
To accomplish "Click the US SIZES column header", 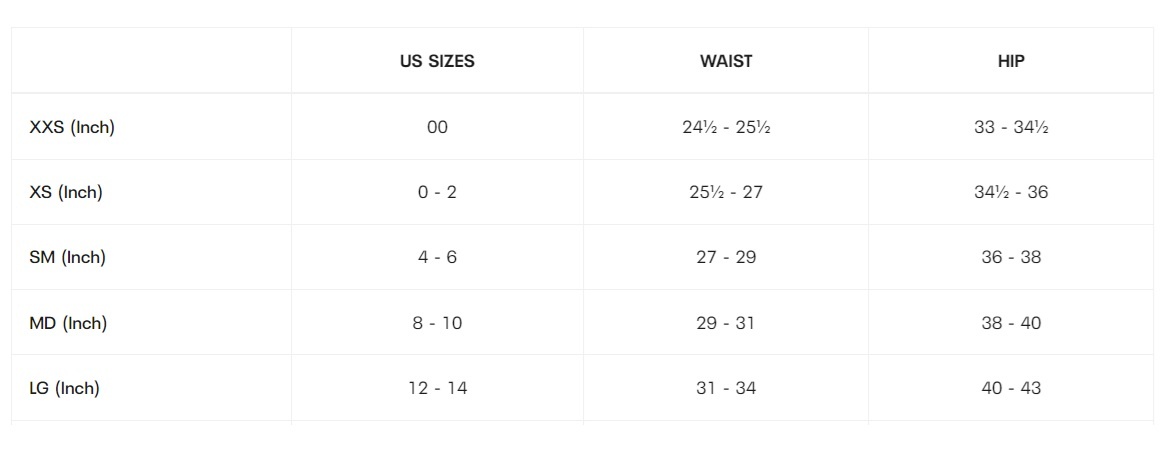I will click(437, 61).
